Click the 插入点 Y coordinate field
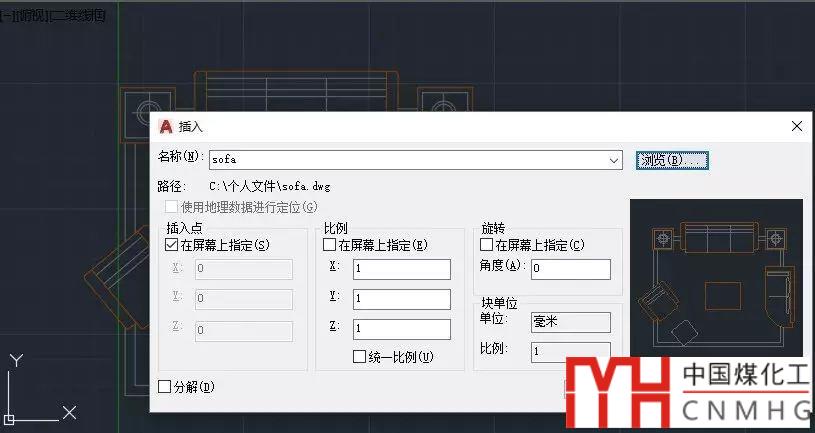815x433 pixels. [244, 299]
